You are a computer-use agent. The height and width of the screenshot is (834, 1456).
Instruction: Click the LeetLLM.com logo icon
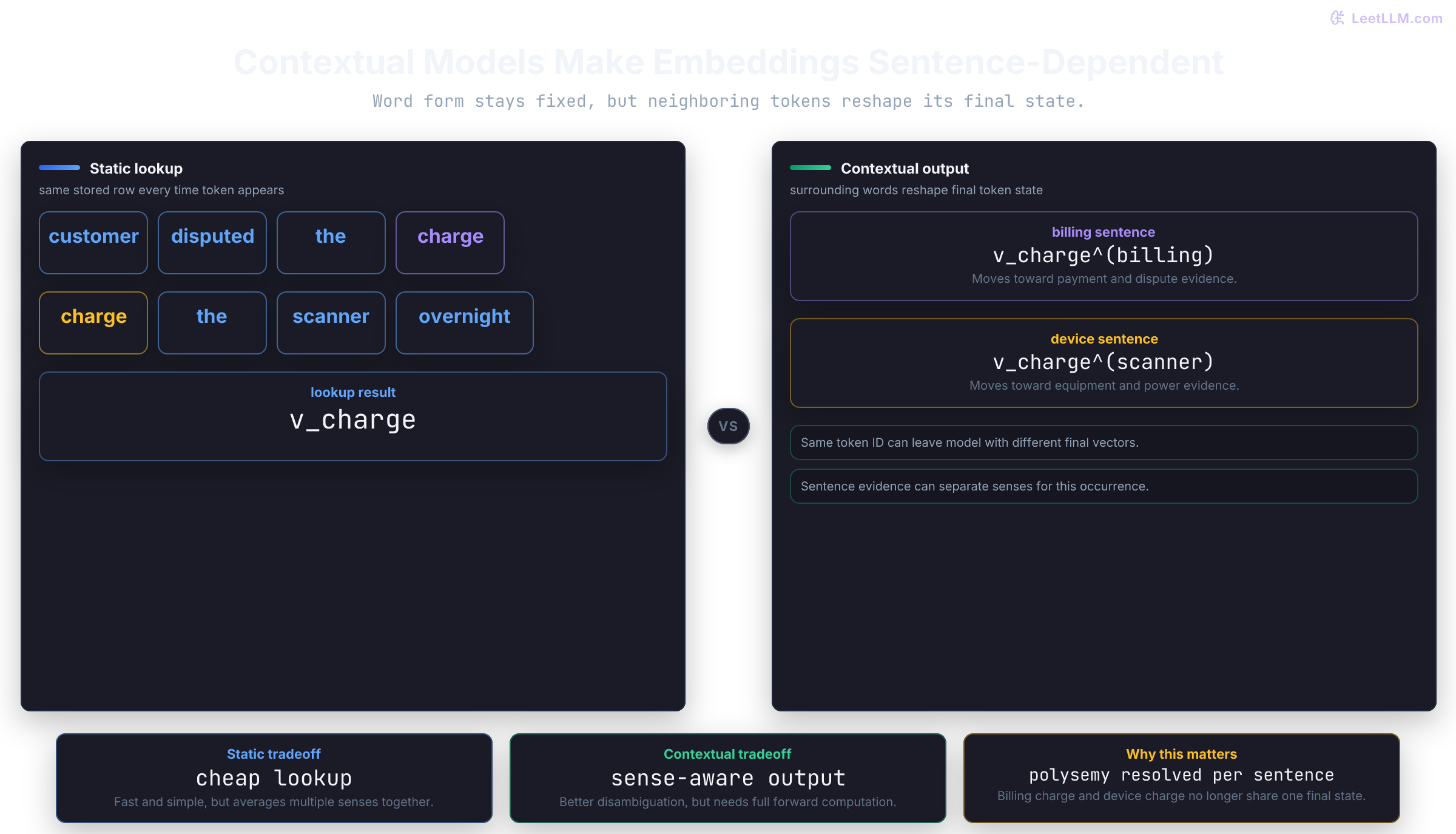point(1337,18)
